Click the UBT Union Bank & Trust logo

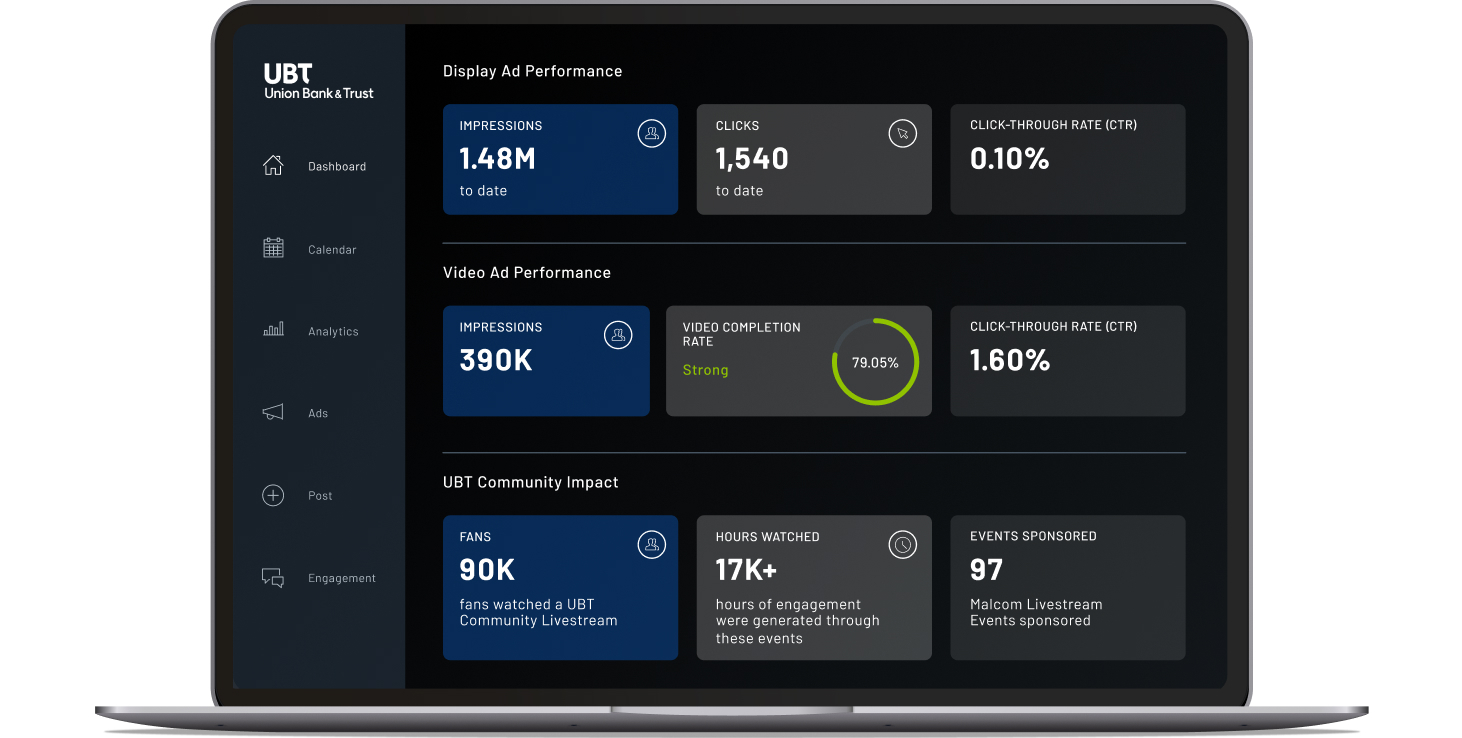point(318,82)
